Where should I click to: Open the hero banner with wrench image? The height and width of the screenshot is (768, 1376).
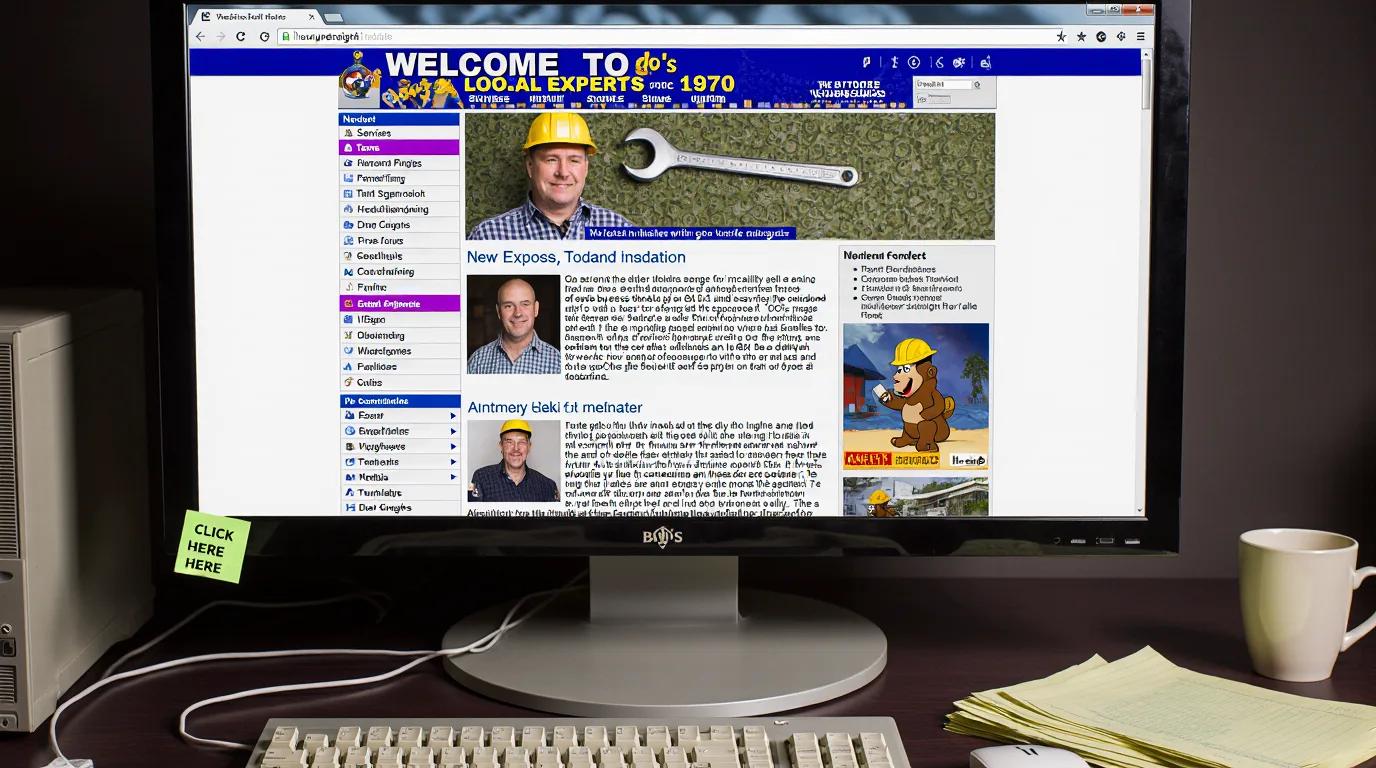coord(730,176)
